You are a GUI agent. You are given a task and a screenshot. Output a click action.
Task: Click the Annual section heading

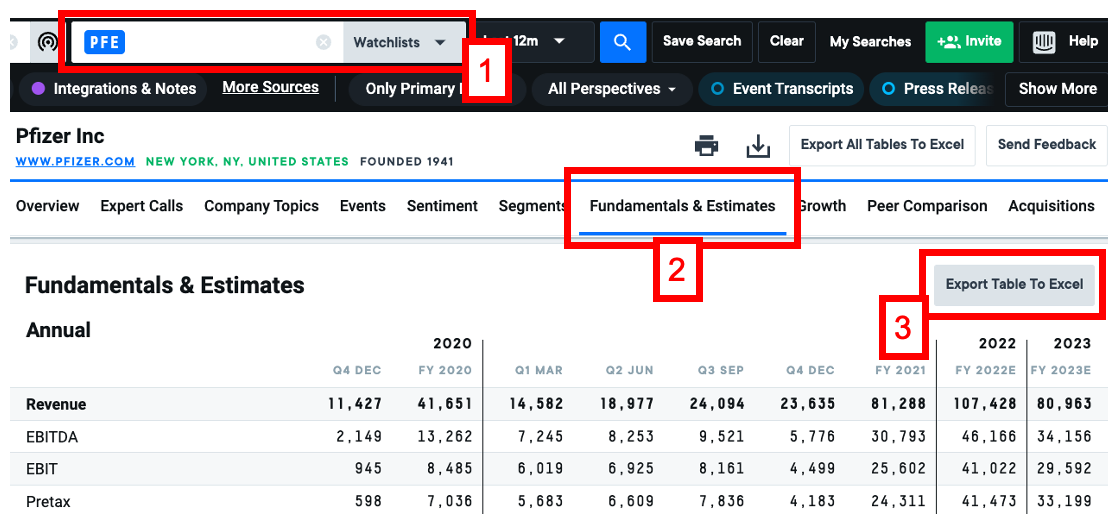point(58,331)
